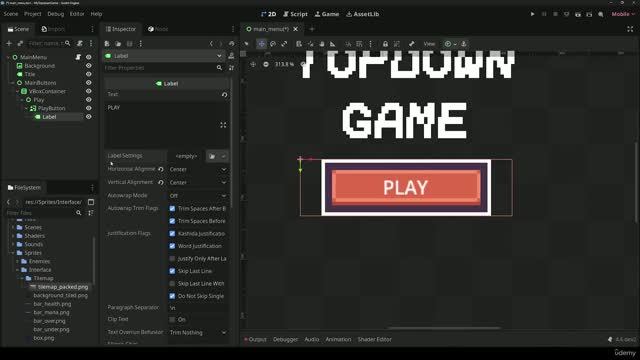This screenshot has width=640, height=360.
Task: Run the project with play icon
Action: (x=532, y=14)
